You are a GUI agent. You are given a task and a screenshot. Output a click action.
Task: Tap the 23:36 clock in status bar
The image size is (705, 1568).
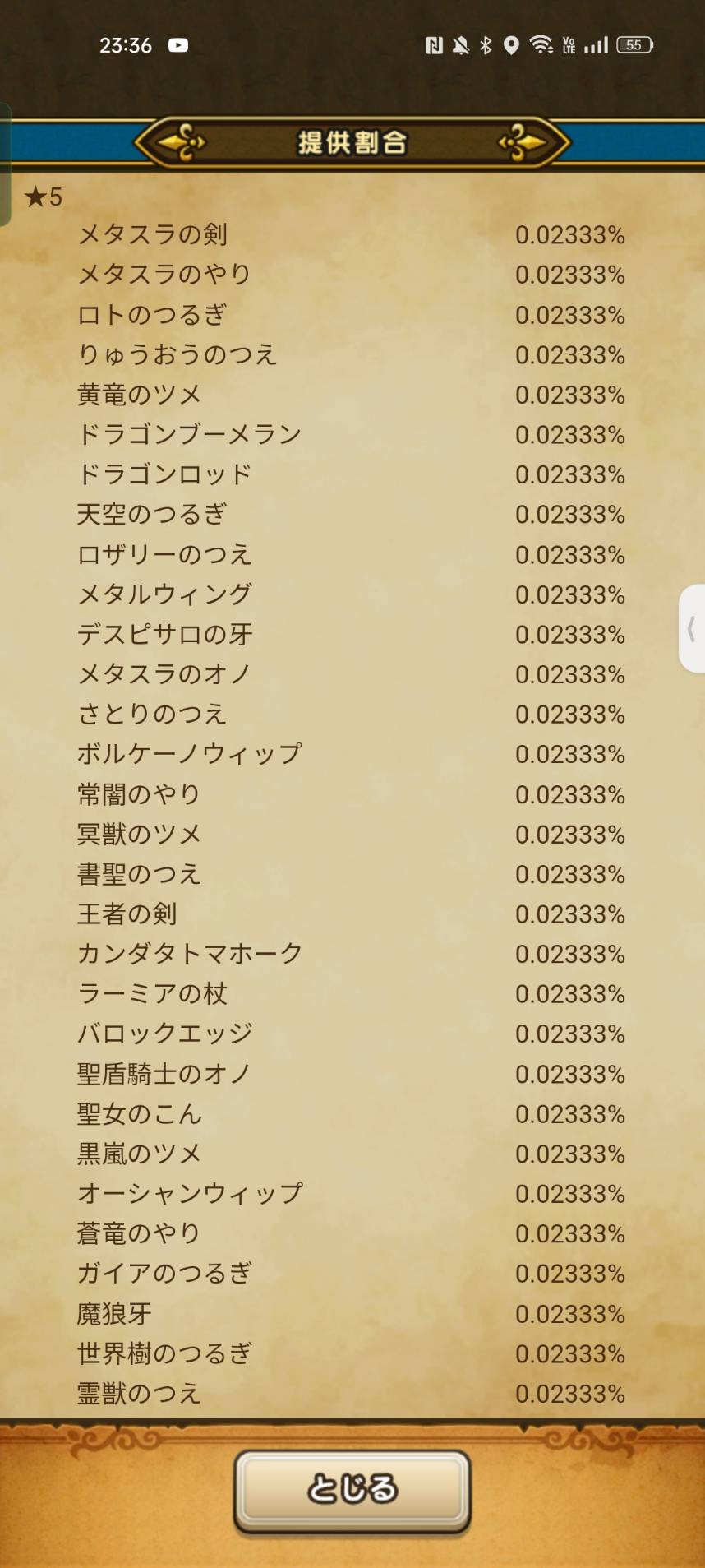tap(125, 45)
